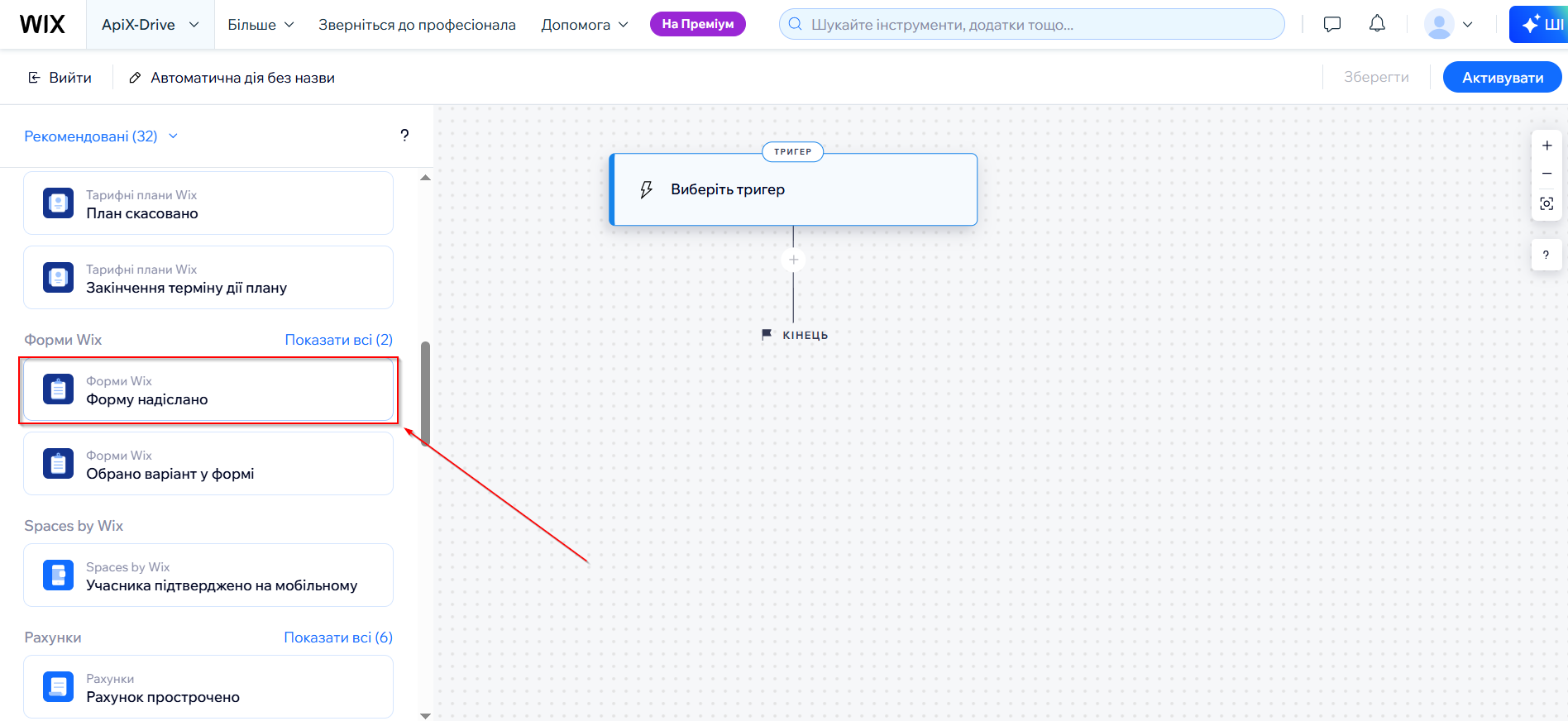Click the На Преміум upgrade button
1568x721 pixels.
(x=698, y=24)
